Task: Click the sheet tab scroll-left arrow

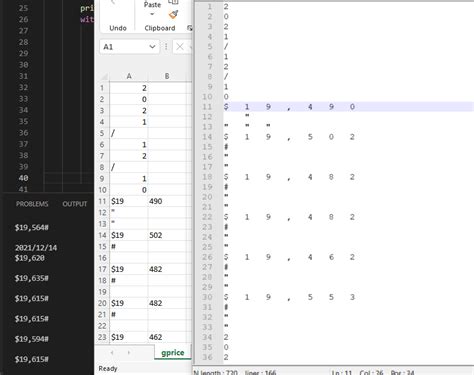Action: (112, 352)
